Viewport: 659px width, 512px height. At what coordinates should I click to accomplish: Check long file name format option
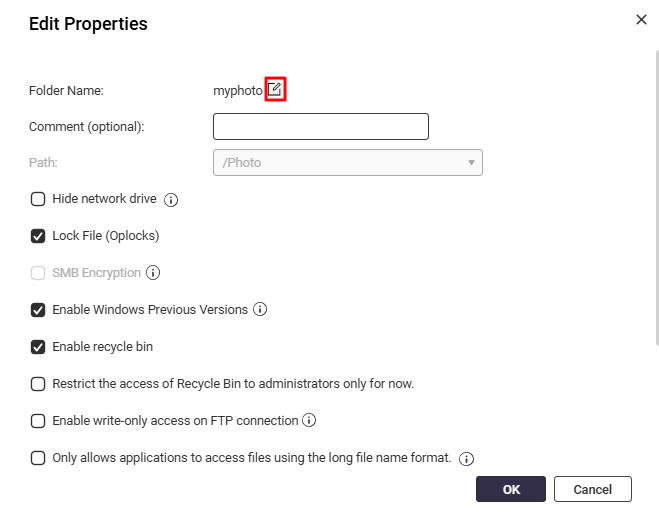[38, 458]
